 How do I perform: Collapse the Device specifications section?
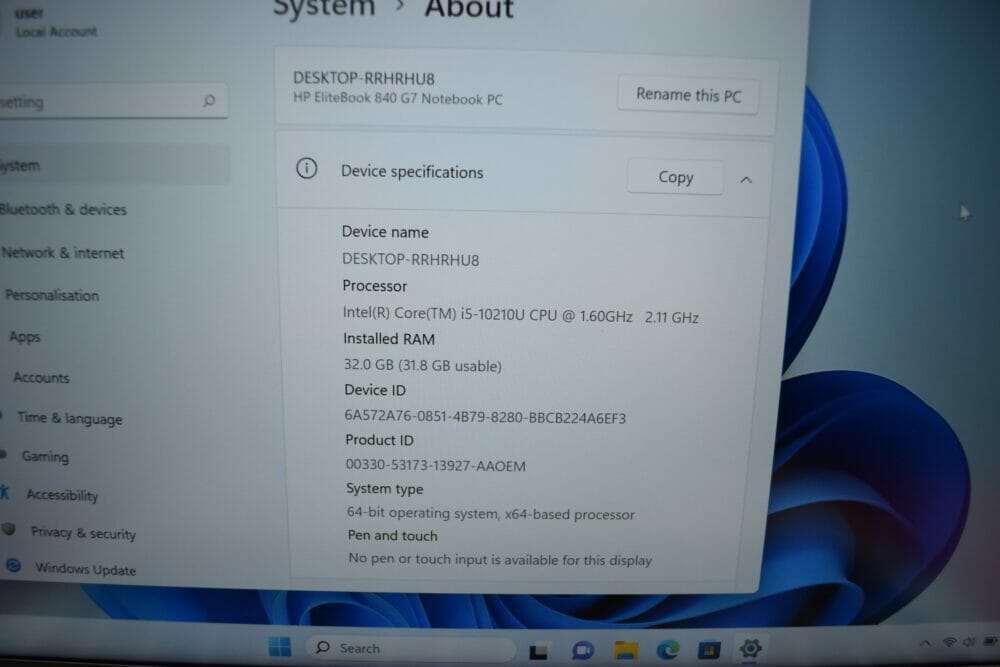[746, 180]
